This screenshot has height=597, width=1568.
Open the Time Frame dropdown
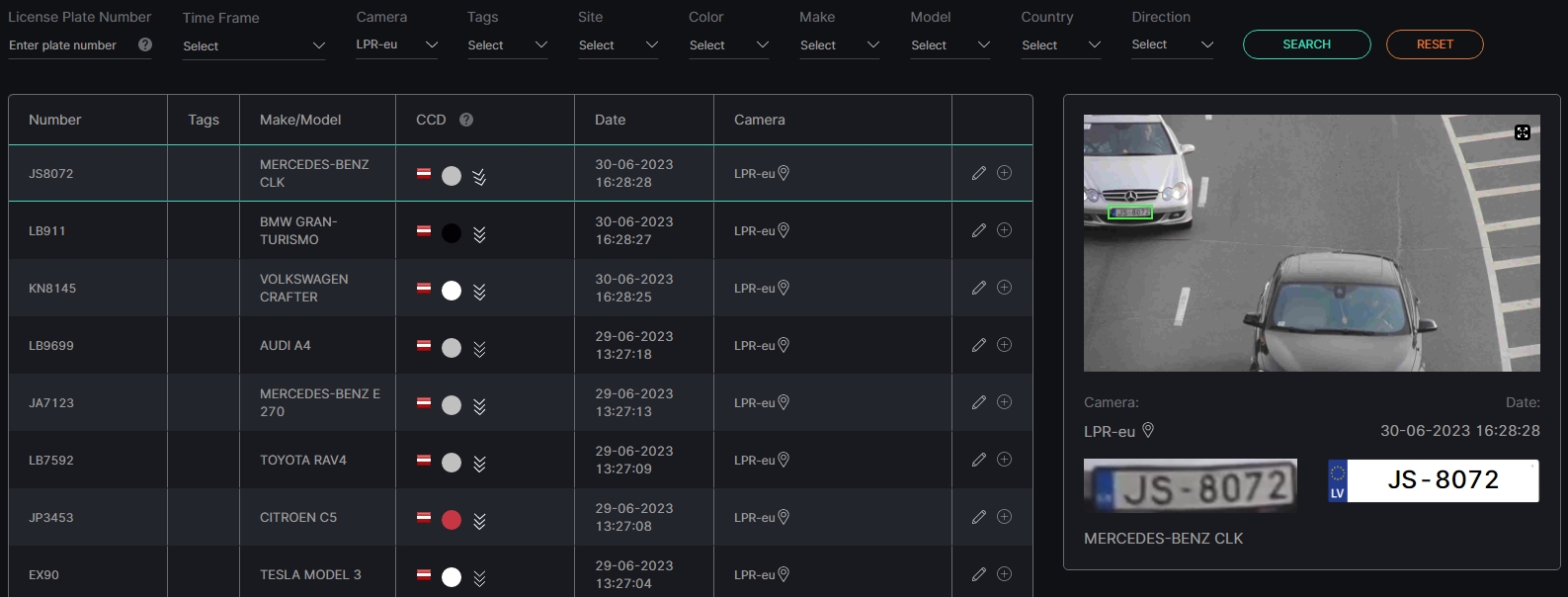tap(254, 46)
